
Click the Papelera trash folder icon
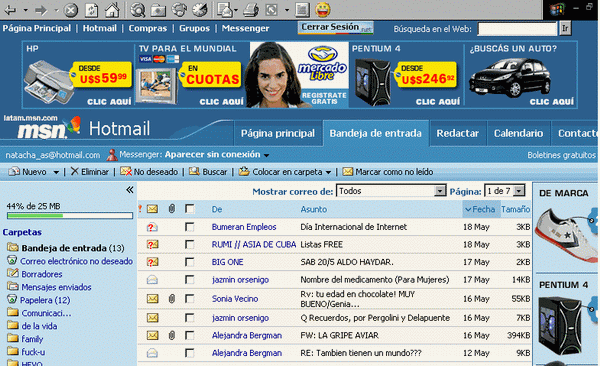point(12,299)
